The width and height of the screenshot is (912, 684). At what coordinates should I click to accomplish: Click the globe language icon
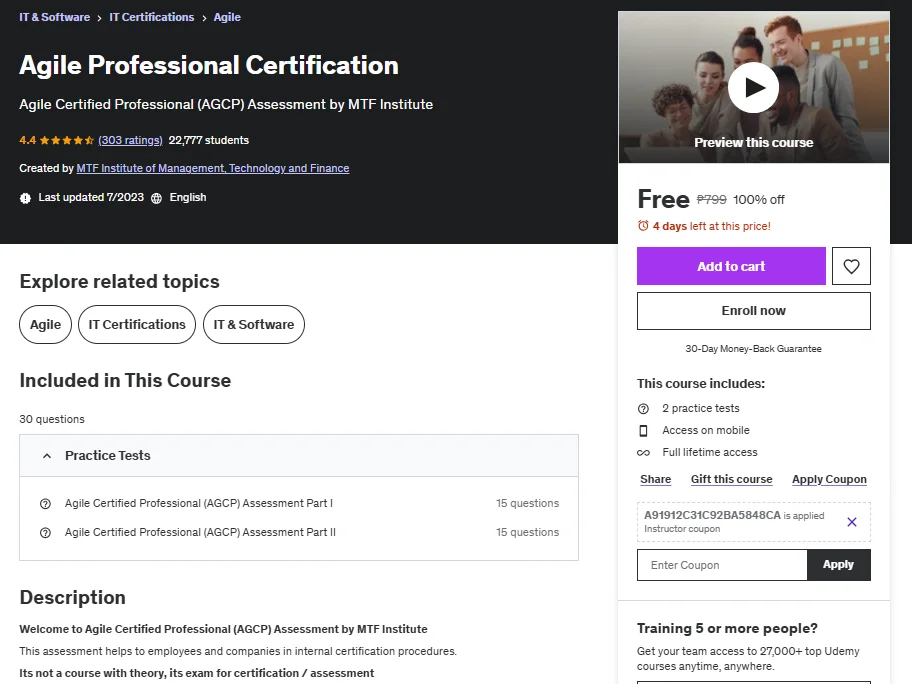click(156, 198)
